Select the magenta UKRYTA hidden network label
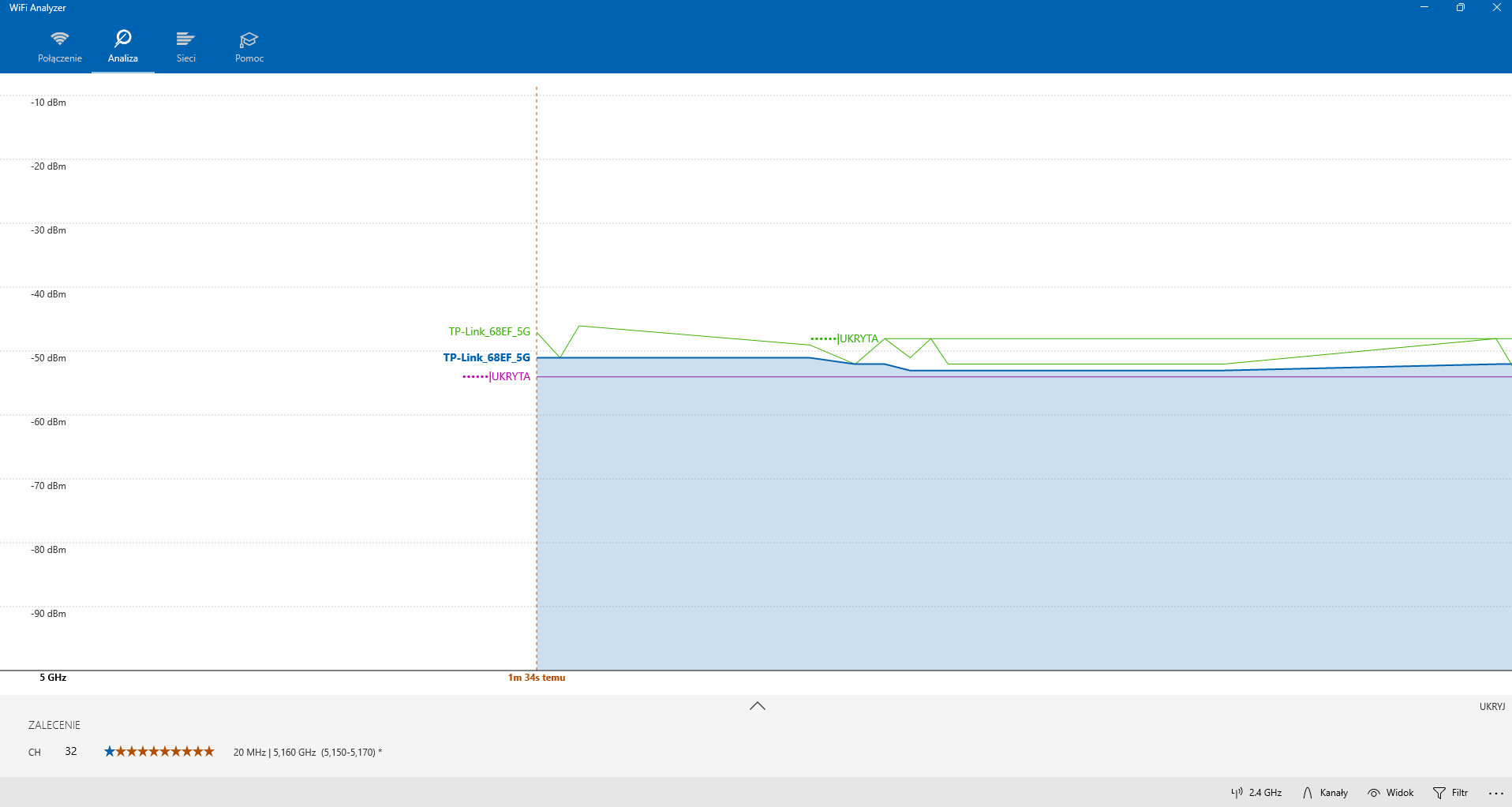 (x=496, y=376)
